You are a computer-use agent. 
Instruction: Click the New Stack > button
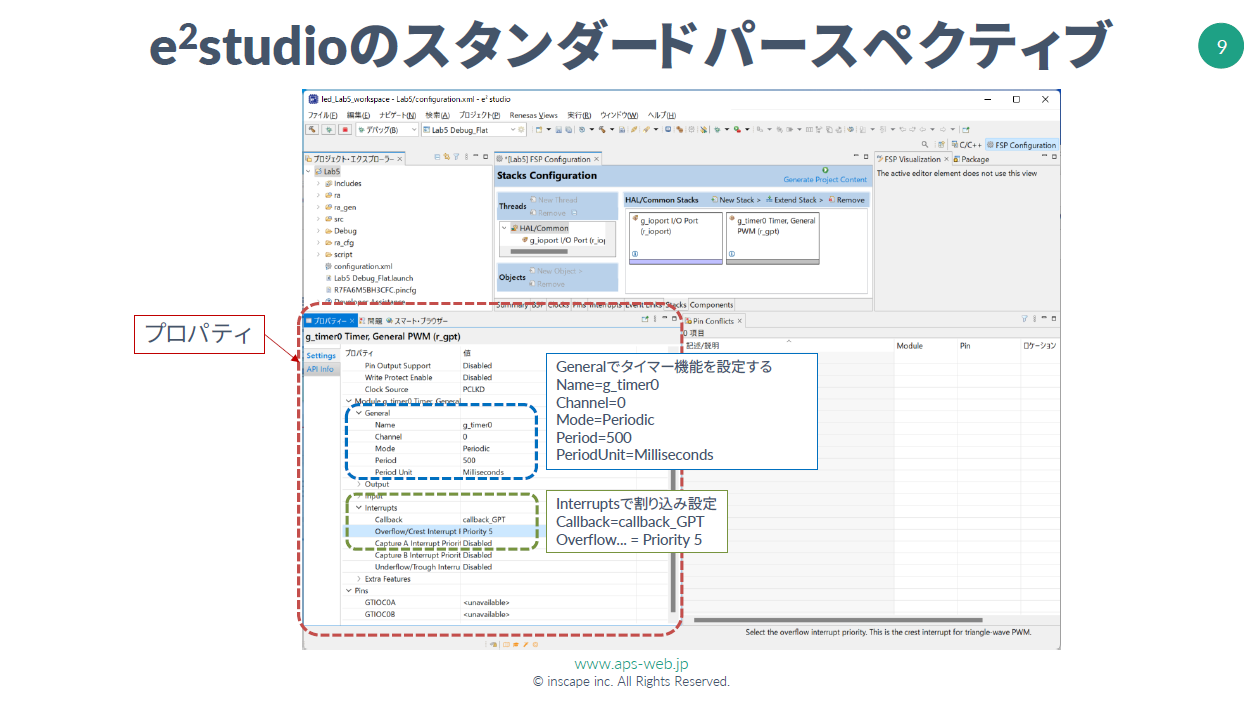pos(736,200)
